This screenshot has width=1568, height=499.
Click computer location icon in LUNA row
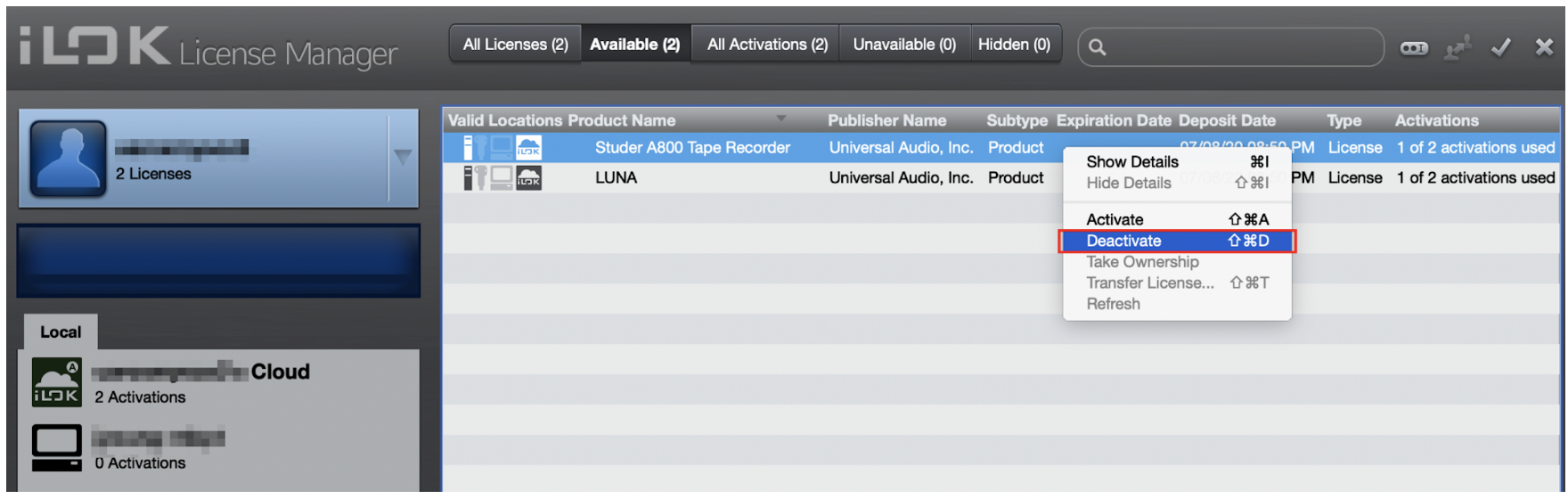coord(502,178)
